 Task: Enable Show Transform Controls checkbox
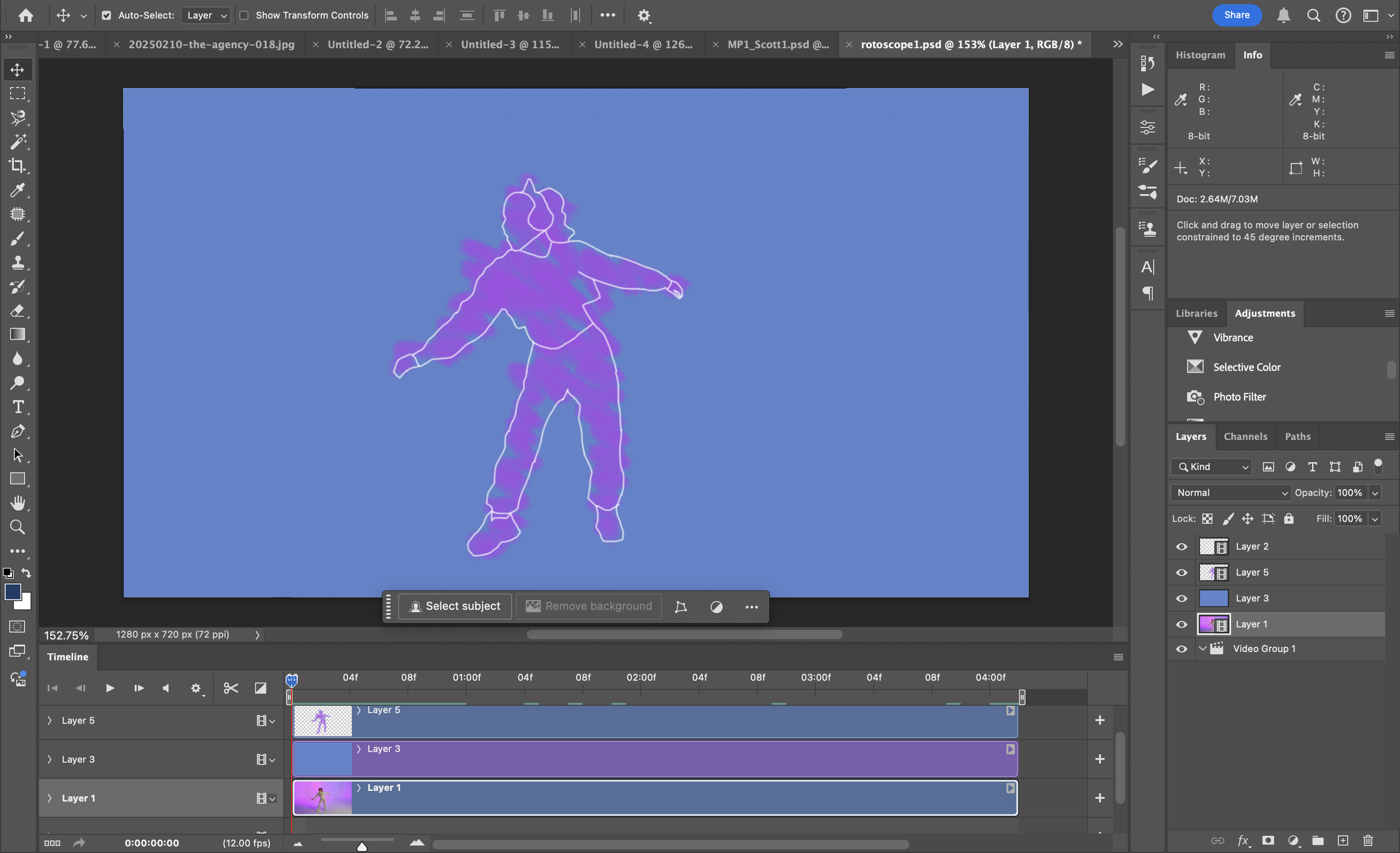coord(244,15)
